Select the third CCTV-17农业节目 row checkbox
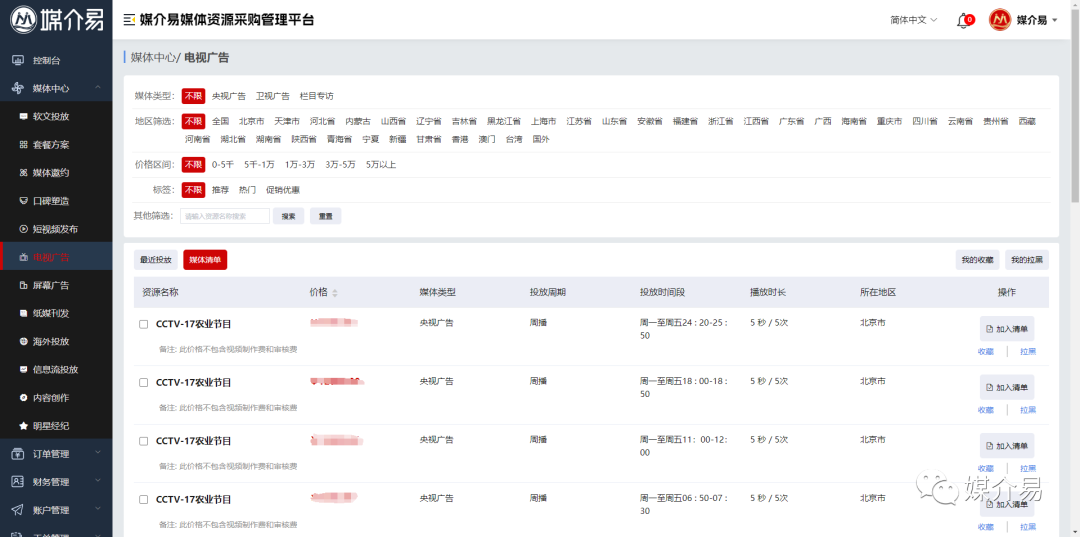The image size is (1080, 537). tap(144, 441)
